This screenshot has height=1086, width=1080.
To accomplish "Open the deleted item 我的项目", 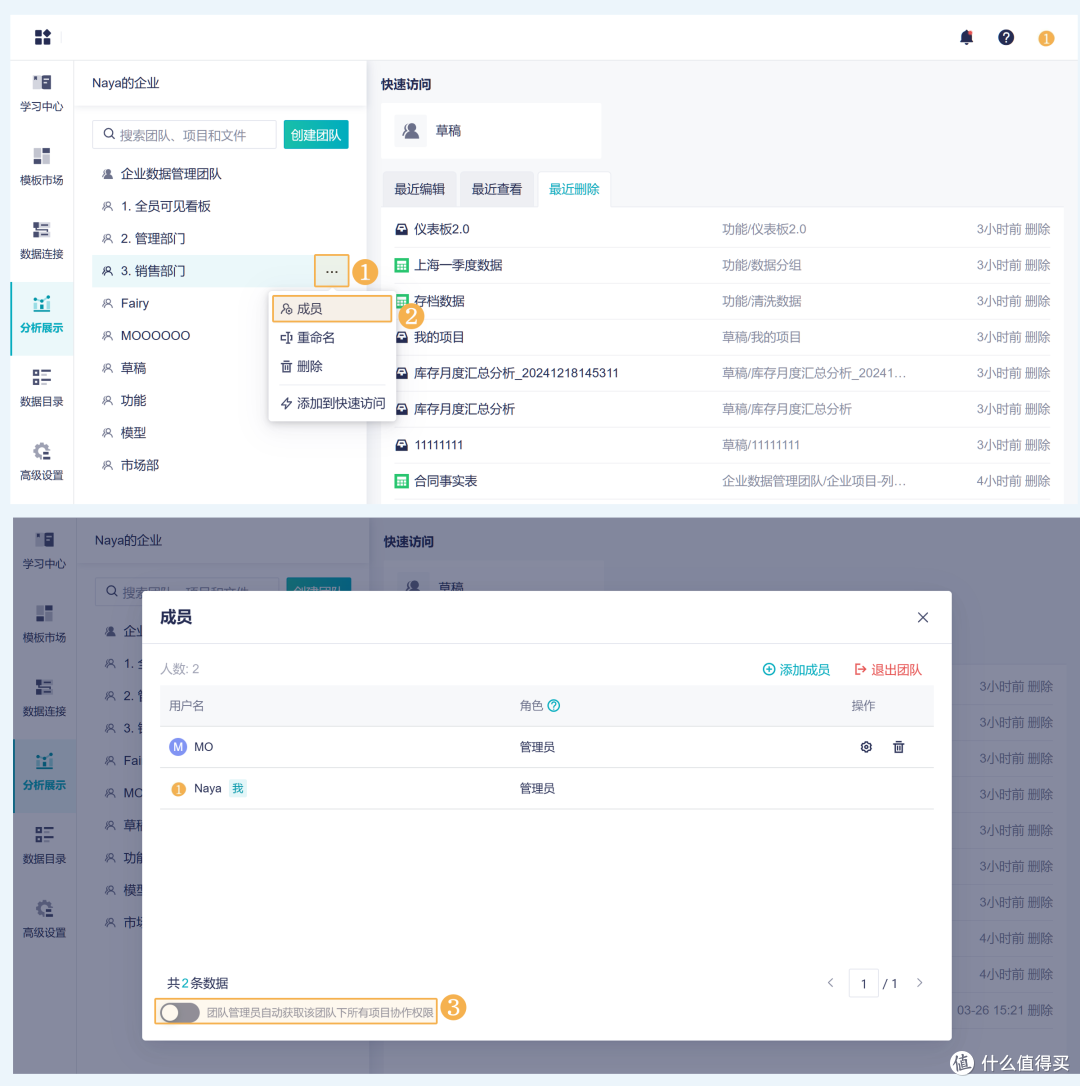I will (439, 337).
